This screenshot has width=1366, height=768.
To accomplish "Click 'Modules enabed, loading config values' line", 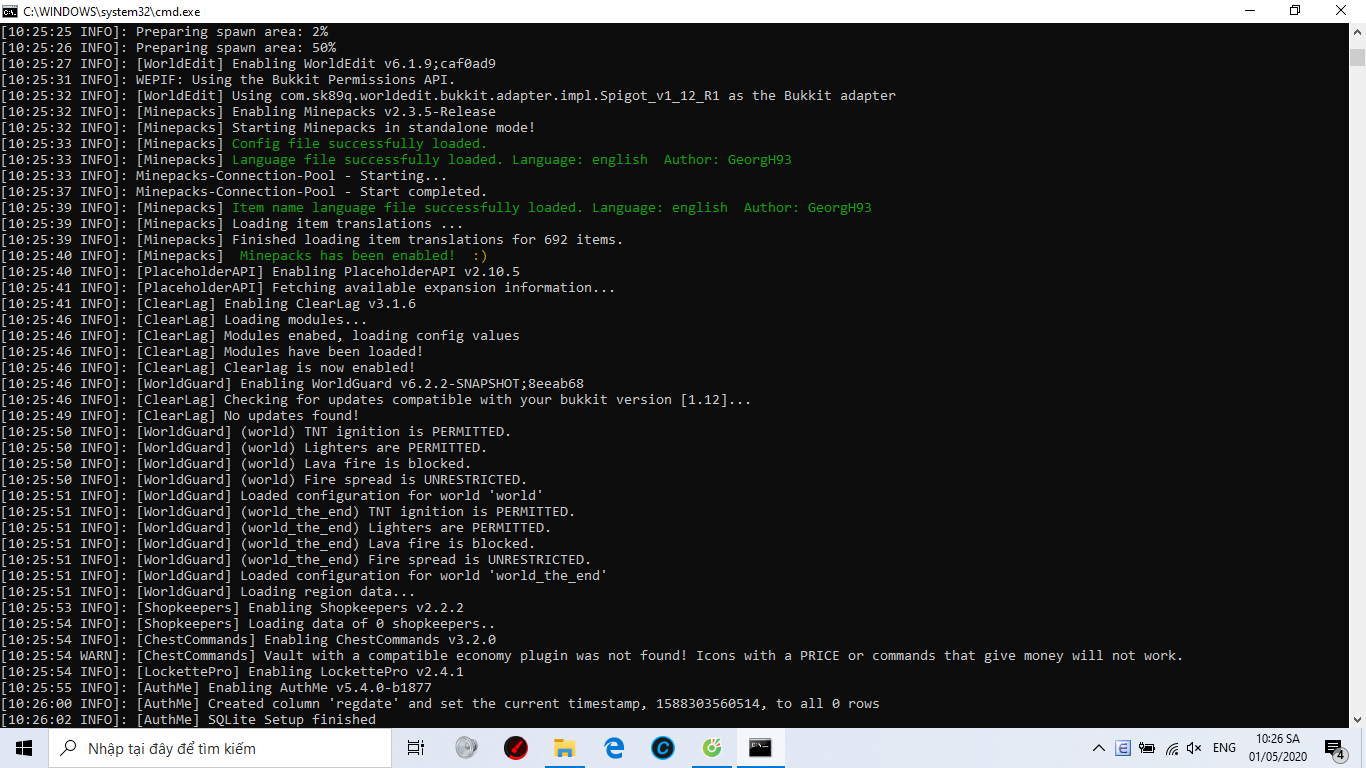I will [260, 336].
